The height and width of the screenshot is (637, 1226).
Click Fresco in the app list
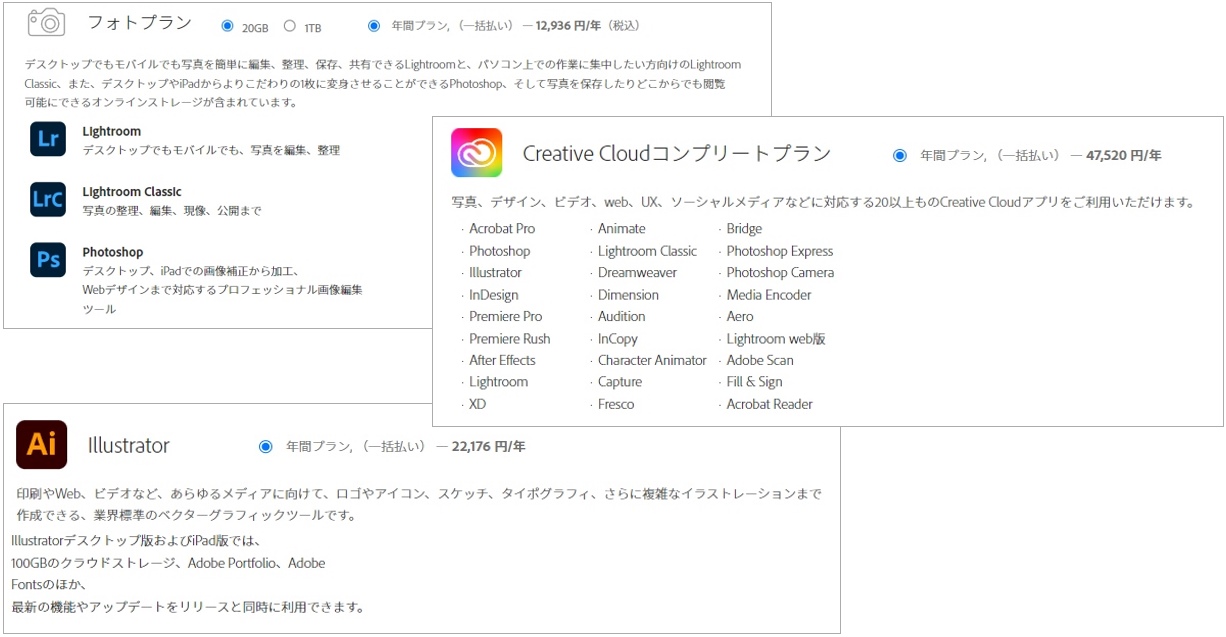click(616, 404)
